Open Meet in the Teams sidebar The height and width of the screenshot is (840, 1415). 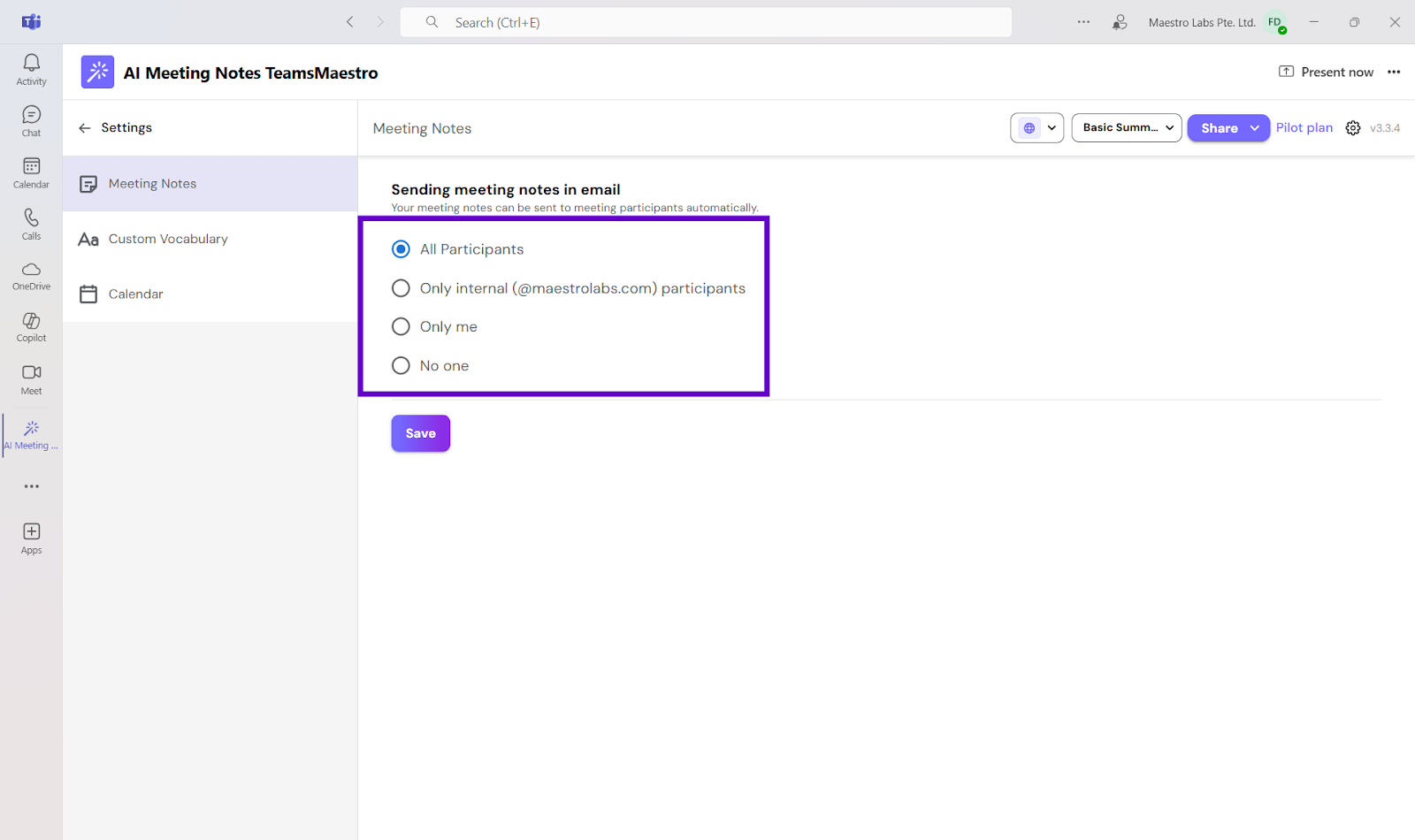(x=31, y=379)
